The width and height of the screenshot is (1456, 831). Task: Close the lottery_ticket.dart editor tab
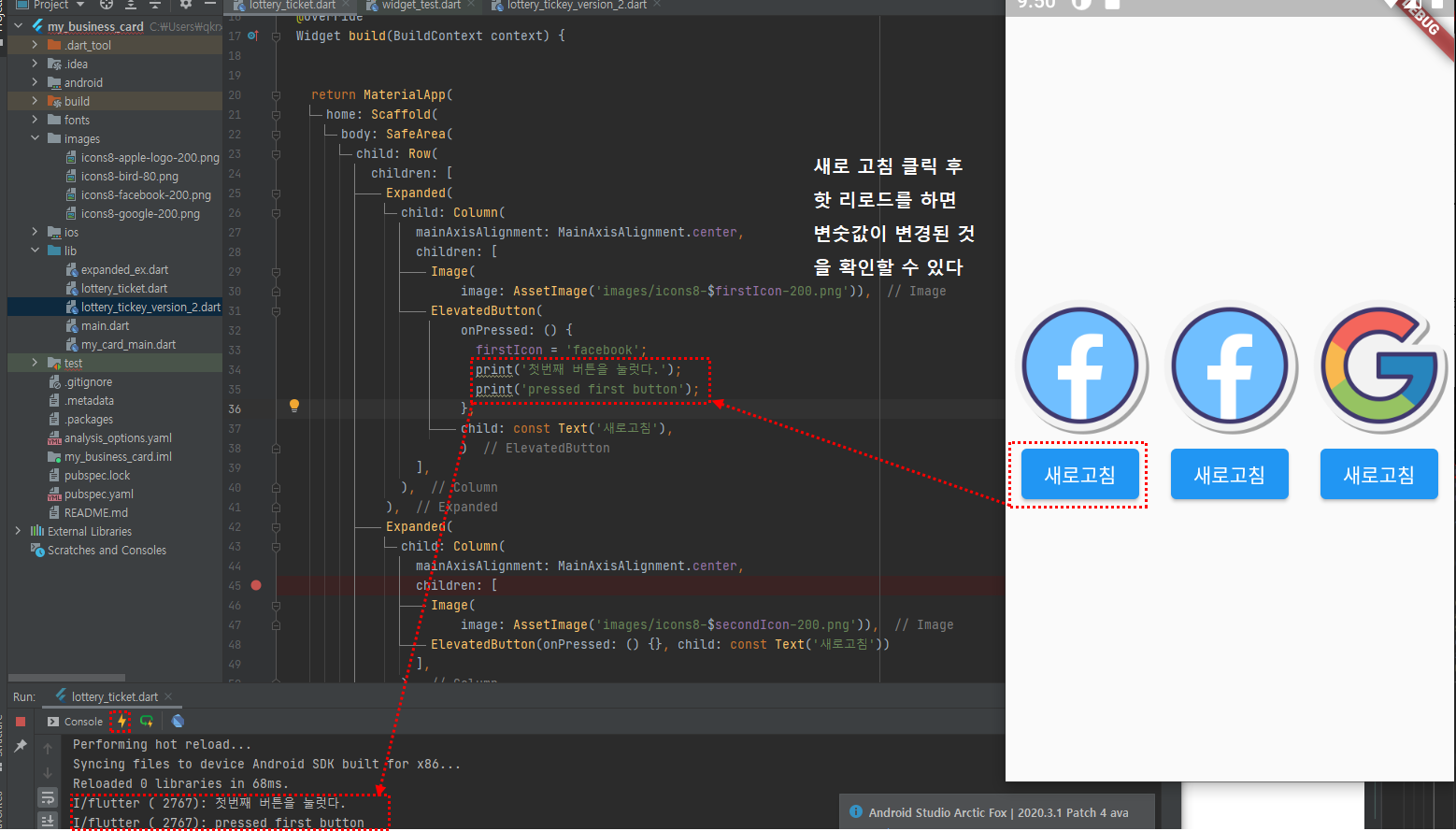(347, 5)
